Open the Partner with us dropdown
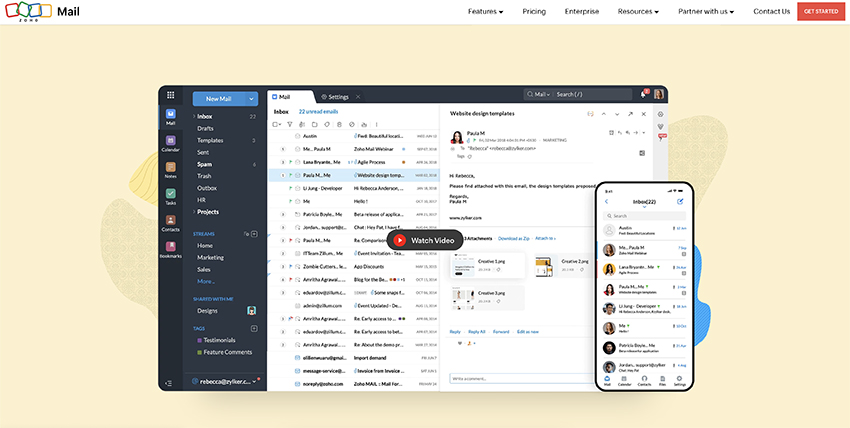Viewport: 850px width, 428px height. (706, 11)
